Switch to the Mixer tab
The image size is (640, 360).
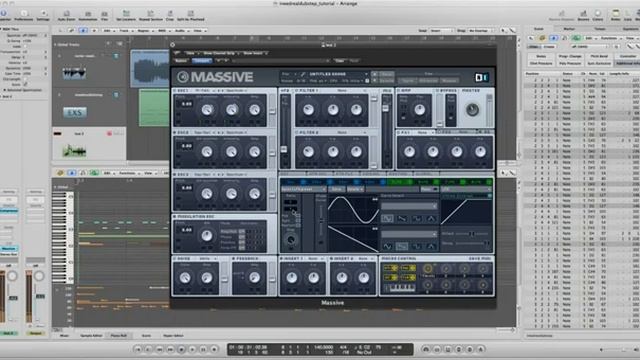(64, 336)
